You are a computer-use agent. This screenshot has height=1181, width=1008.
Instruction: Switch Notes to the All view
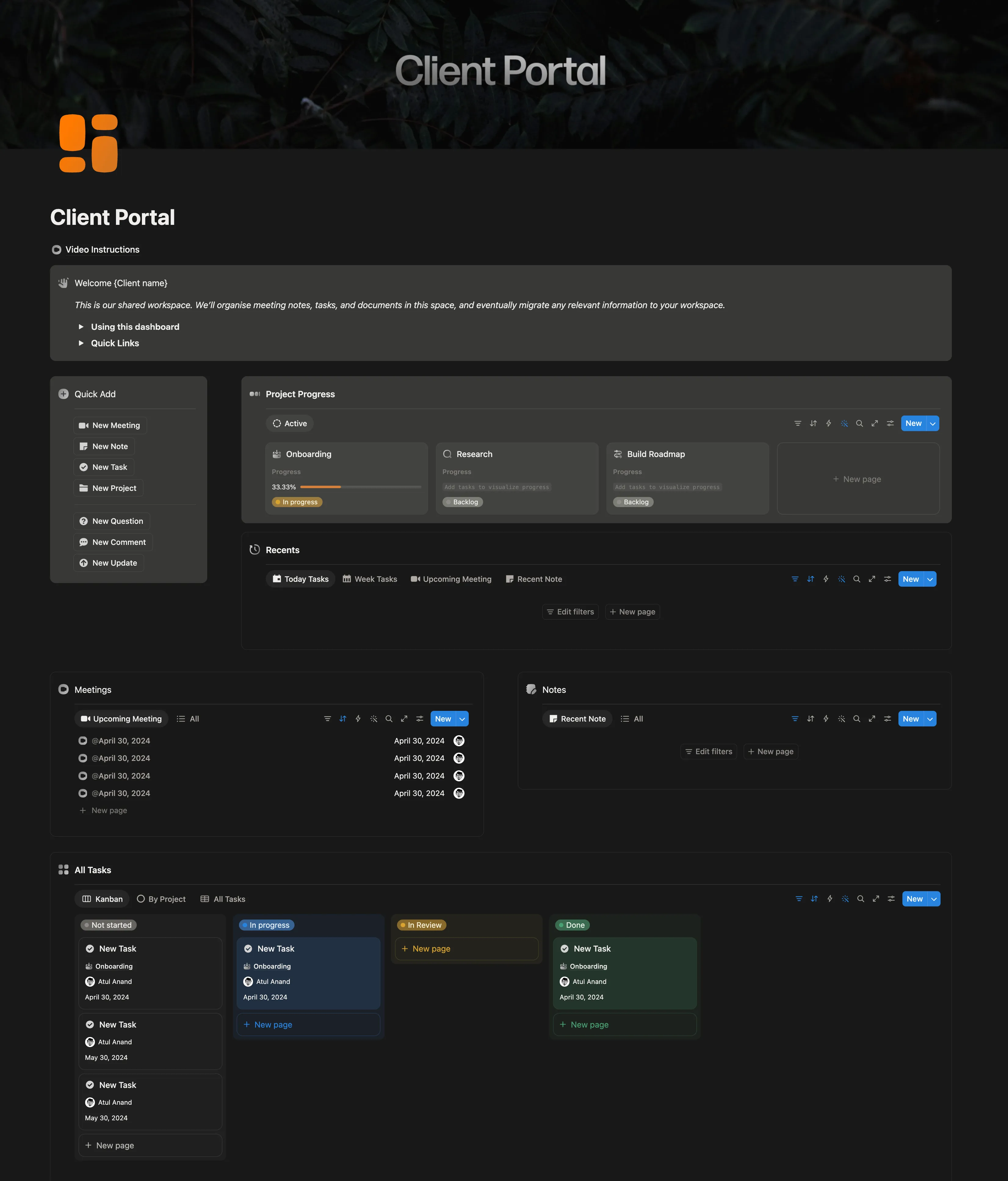632,719
